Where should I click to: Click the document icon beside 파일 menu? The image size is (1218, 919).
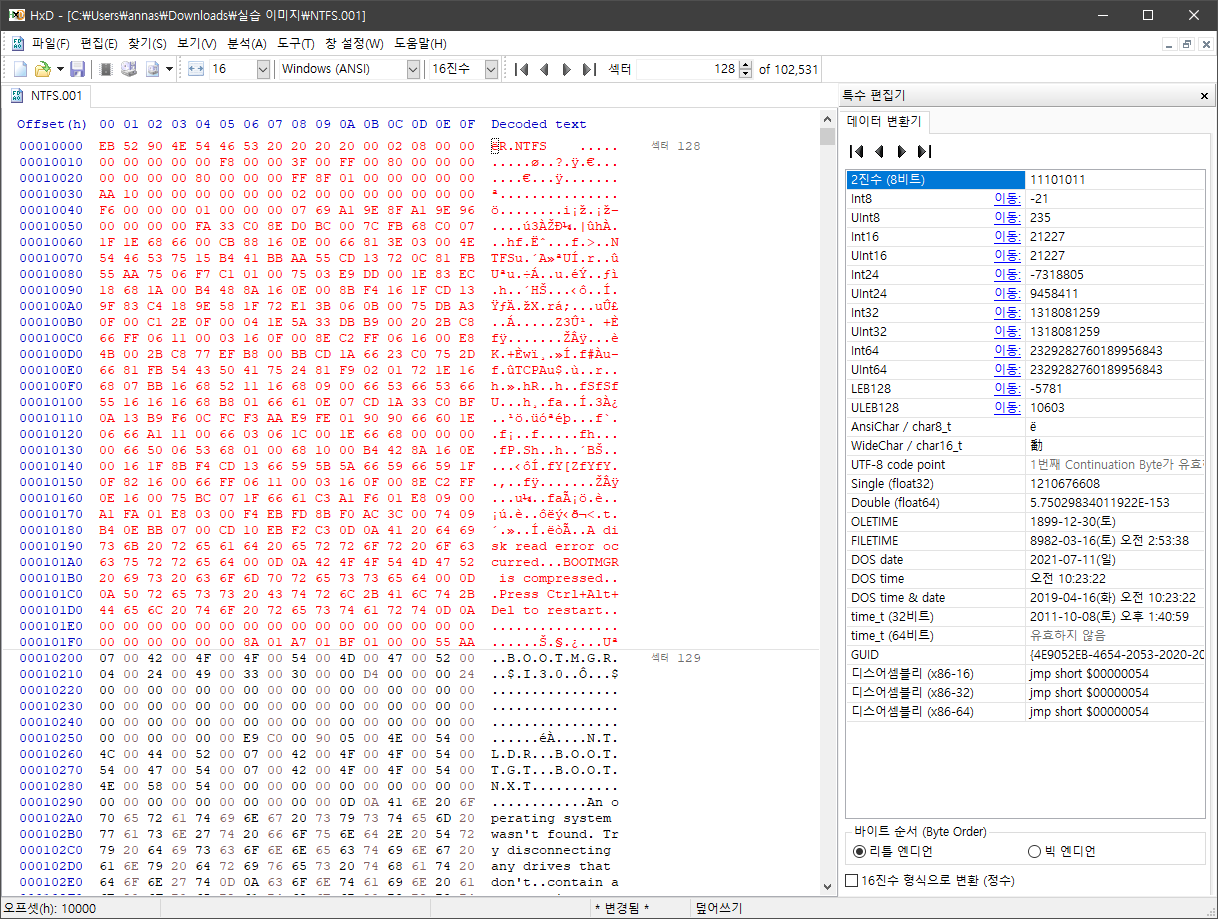(x=17, y=44)
